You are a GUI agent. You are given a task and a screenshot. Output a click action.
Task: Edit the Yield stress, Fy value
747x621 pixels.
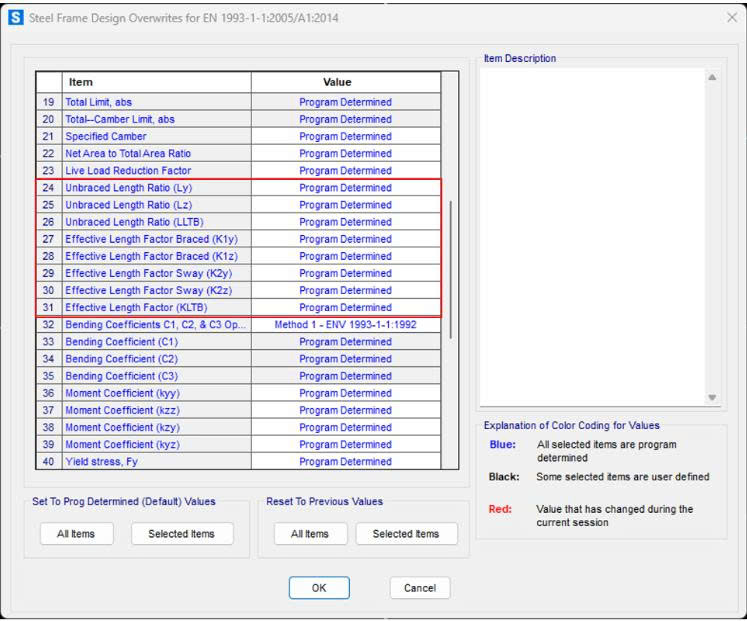345,462
